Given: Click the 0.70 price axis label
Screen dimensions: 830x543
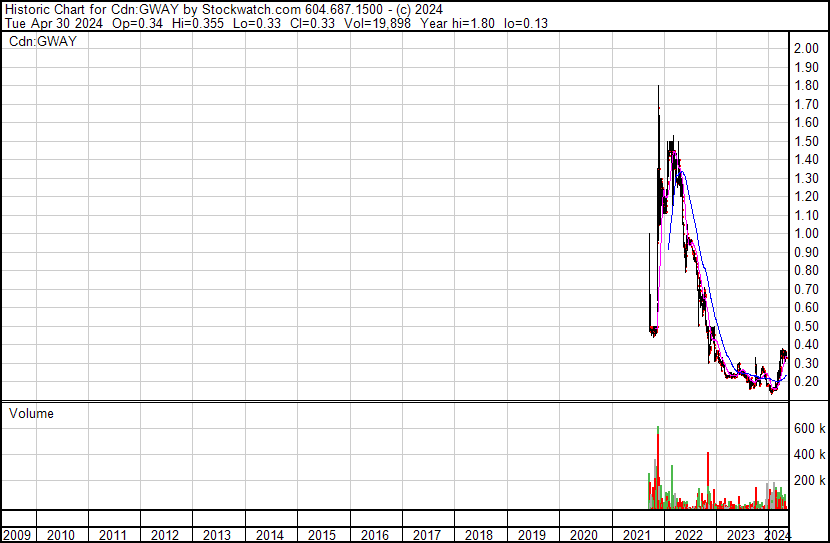Looking at the screenshot, I should tap(806, 289).
